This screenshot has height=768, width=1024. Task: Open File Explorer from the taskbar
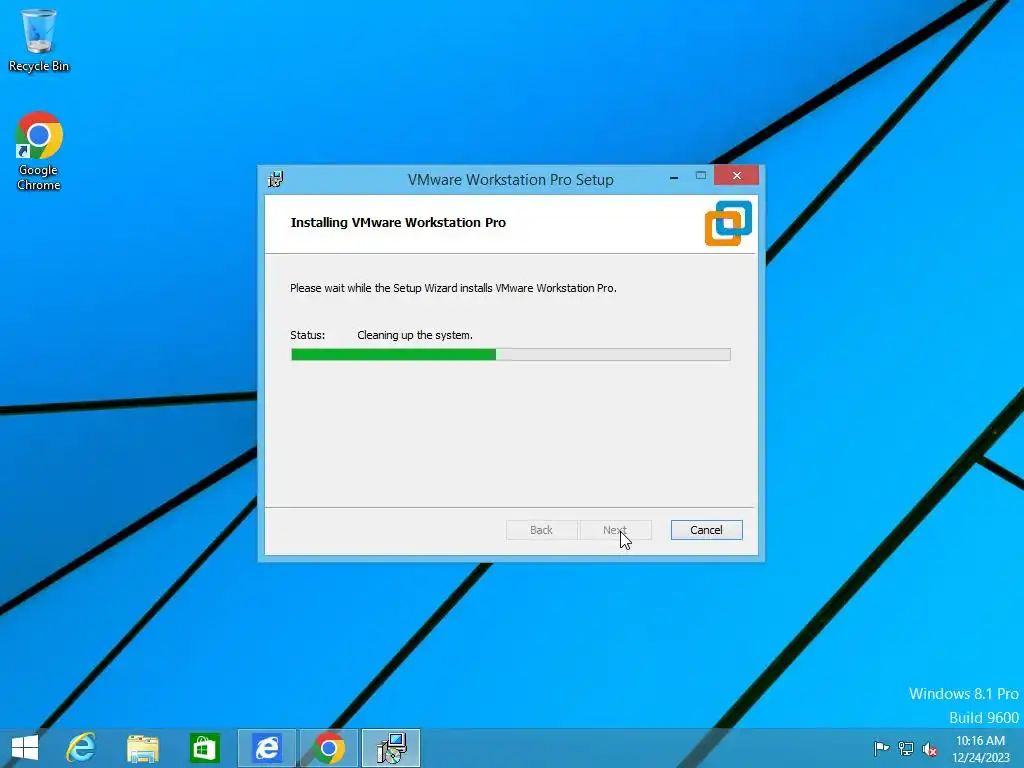(x=142, y=748)
